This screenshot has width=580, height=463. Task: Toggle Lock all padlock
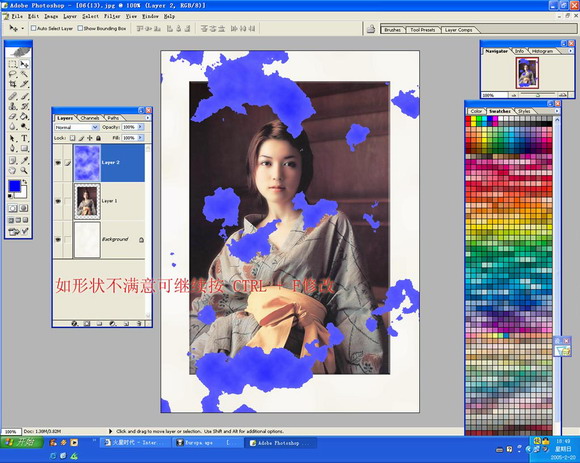click(98, 138)
